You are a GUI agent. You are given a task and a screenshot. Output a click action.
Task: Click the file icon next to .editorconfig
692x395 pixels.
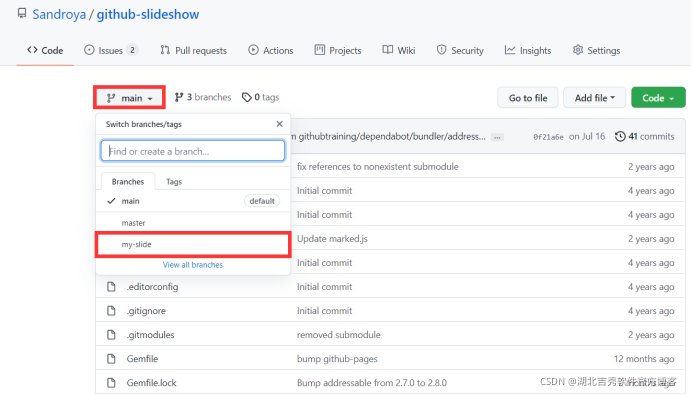[x=111, y=287]
